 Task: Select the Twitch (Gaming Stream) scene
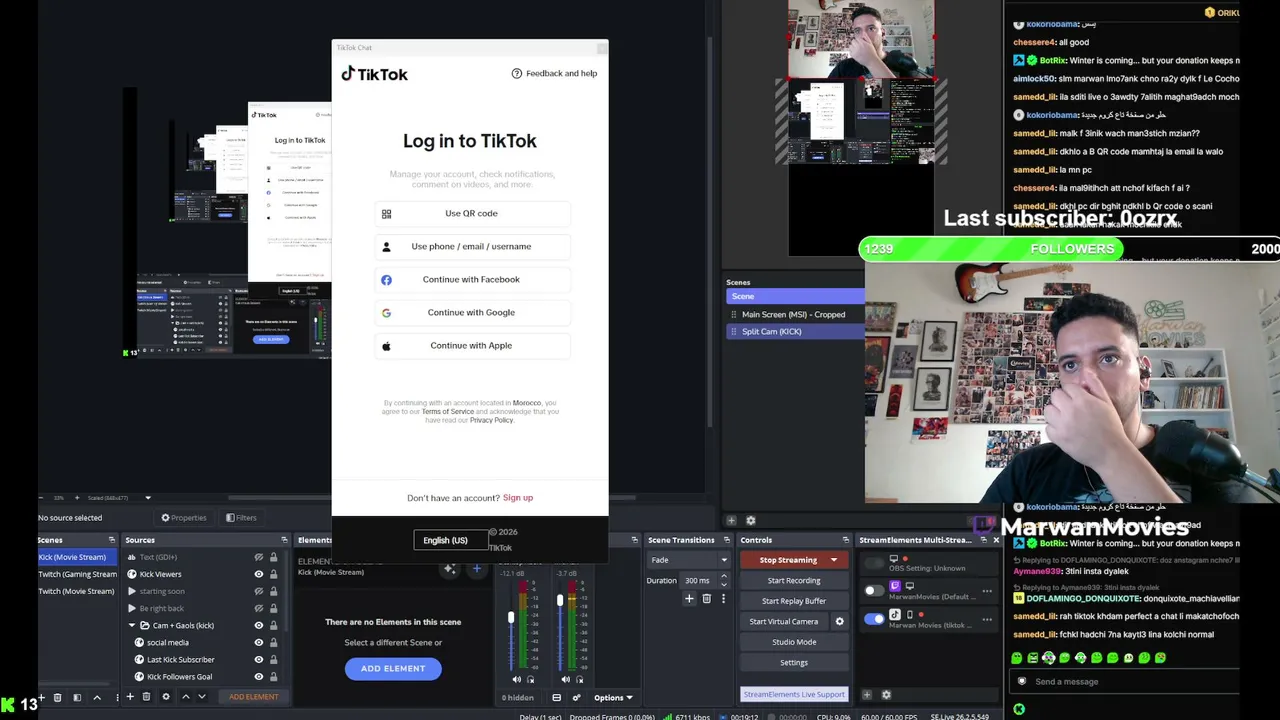[x=77, y=574]
